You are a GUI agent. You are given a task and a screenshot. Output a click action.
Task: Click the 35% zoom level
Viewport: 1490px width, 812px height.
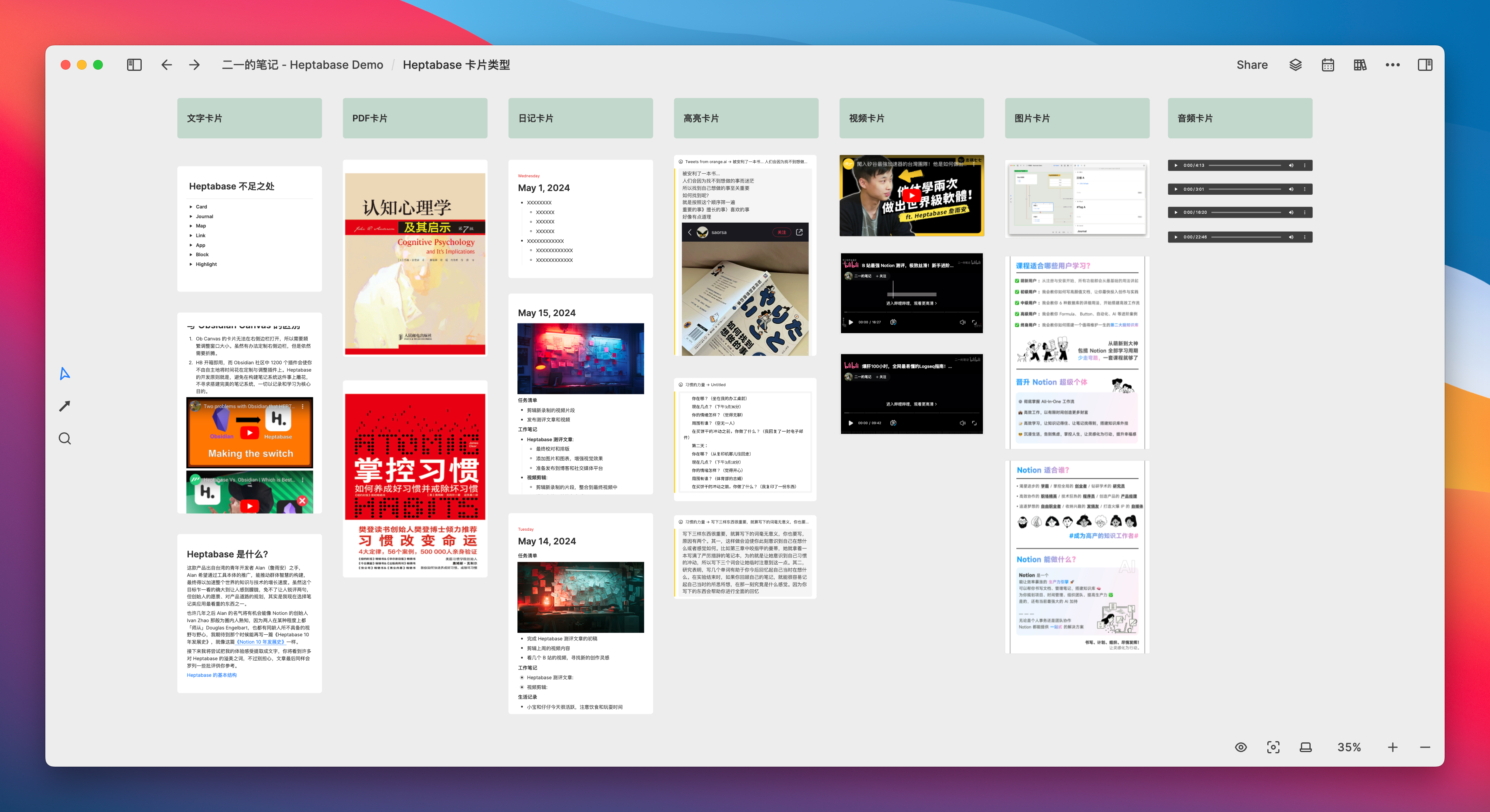tap(1349, 747)
